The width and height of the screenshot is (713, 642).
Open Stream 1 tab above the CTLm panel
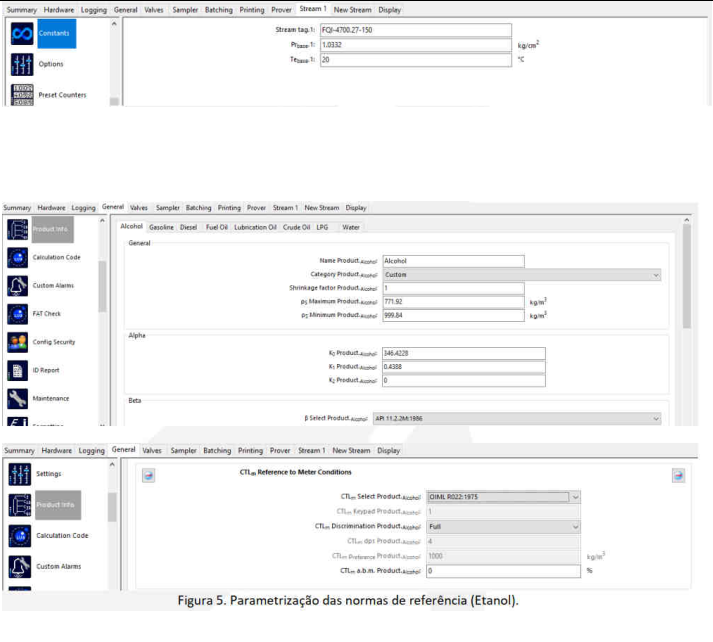(x=311, y=451)
